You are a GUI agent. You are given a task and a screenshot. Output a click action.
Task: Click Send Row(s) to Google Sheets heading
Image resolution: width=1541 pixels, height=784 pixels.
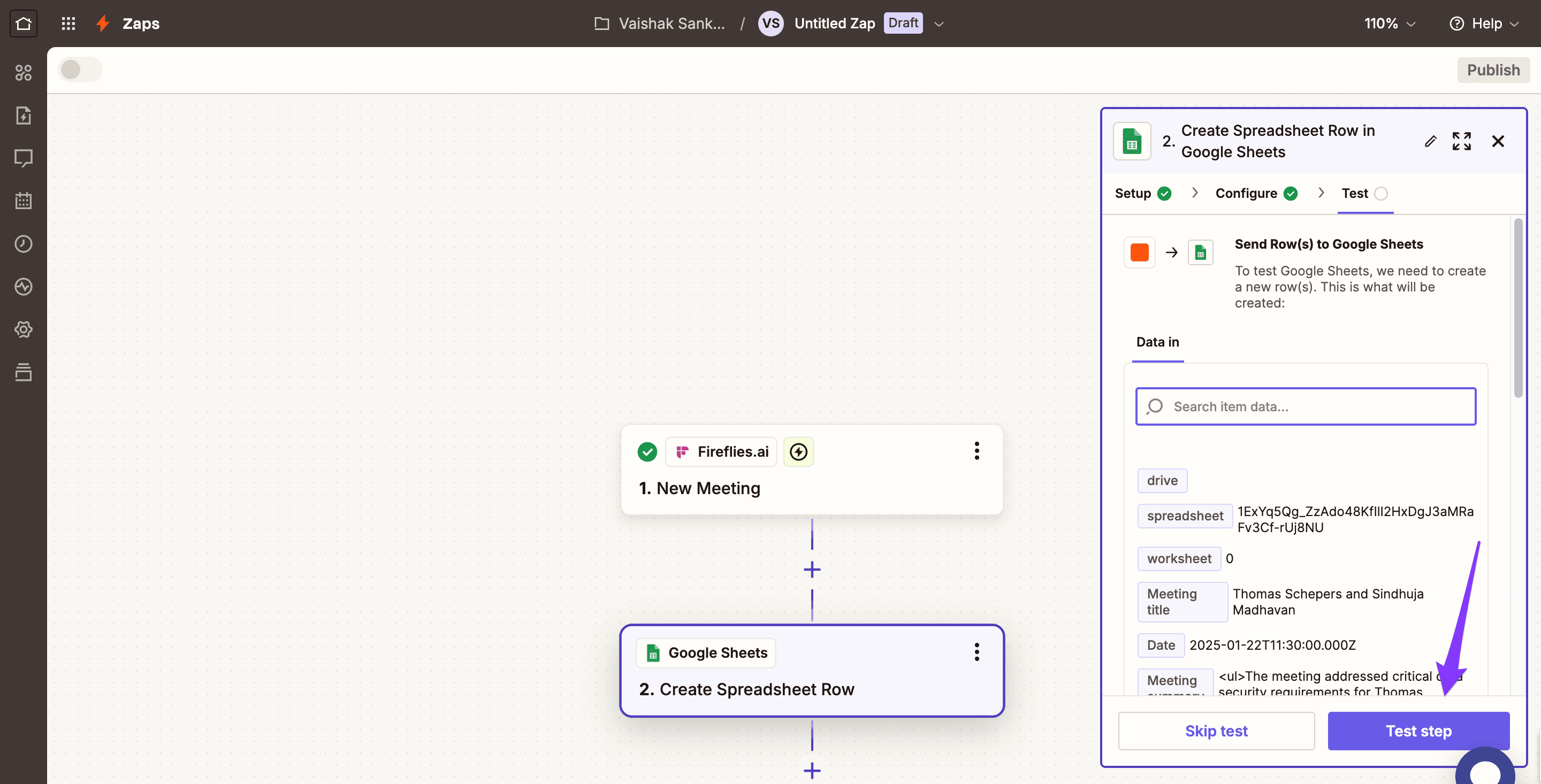(x=1329, y=244)
